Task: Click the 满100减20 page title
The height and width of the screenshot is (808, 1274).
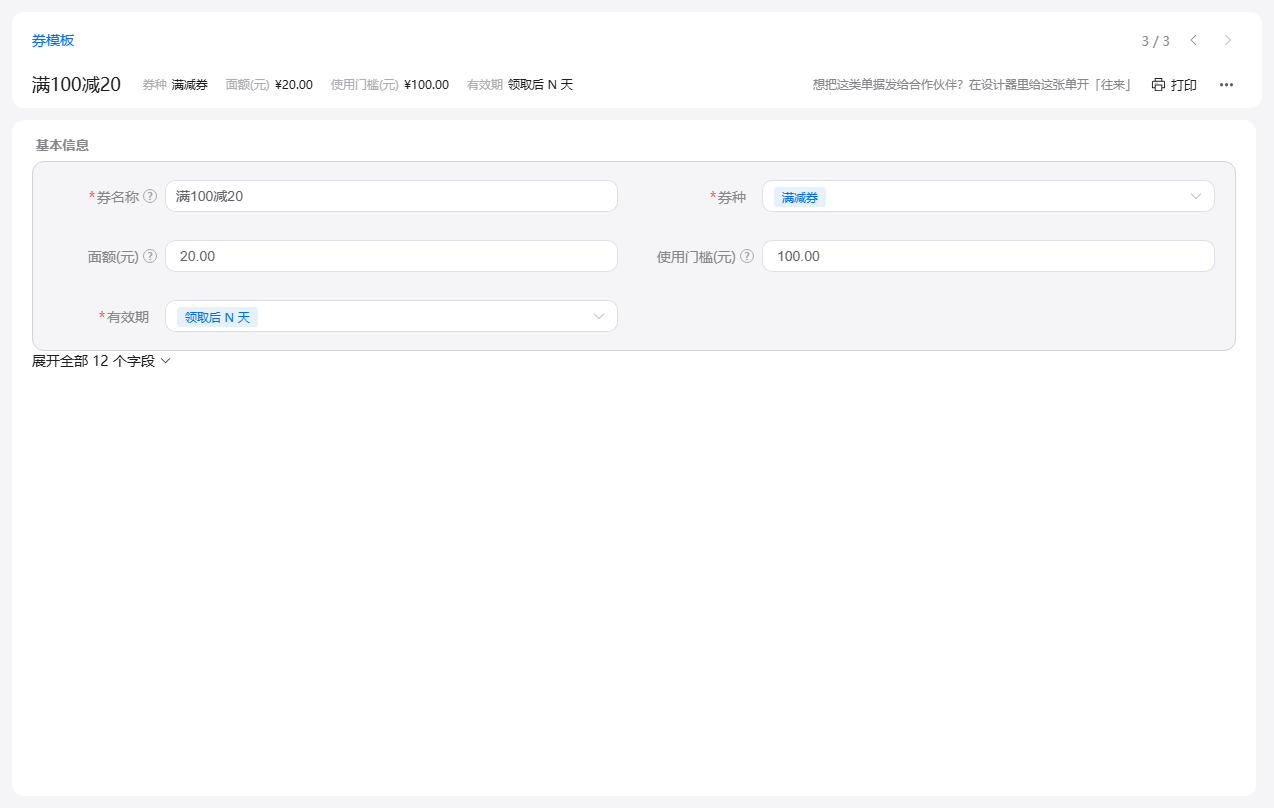Action: pos(76,85)
